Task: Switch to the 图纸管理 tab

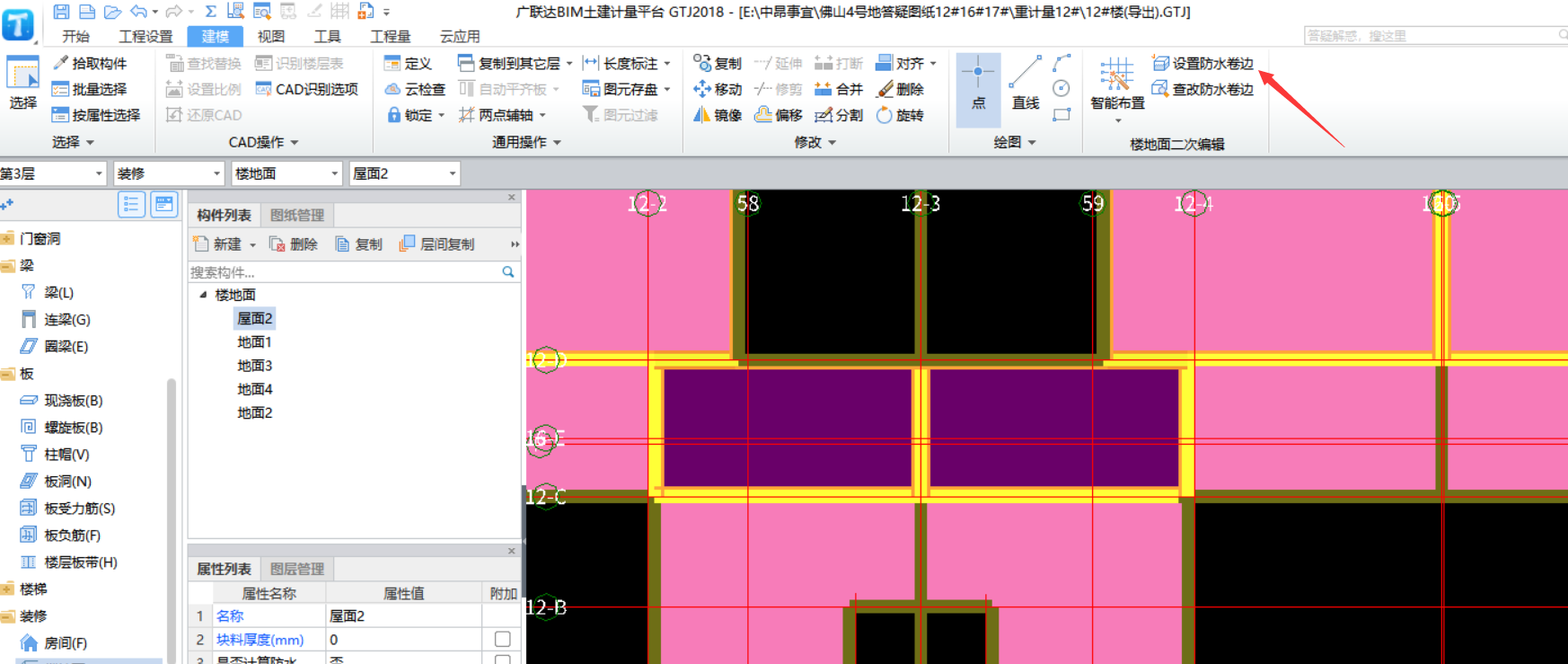Action: (x=297, y=215)
